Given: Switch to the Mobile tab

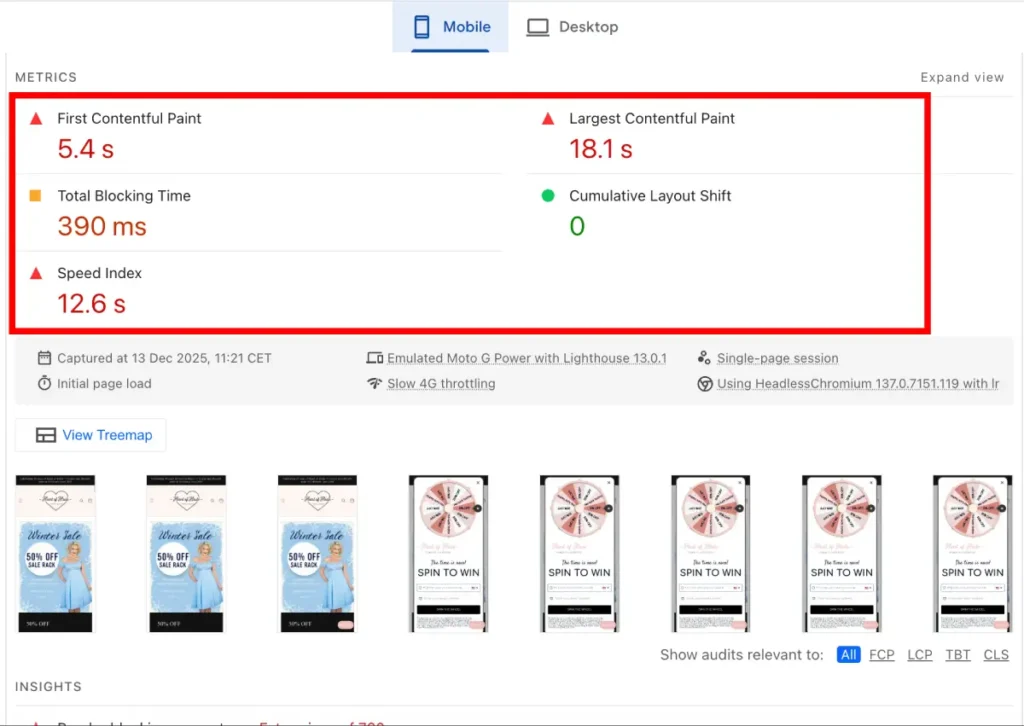Looking at the screenshot, I should 450,27.
